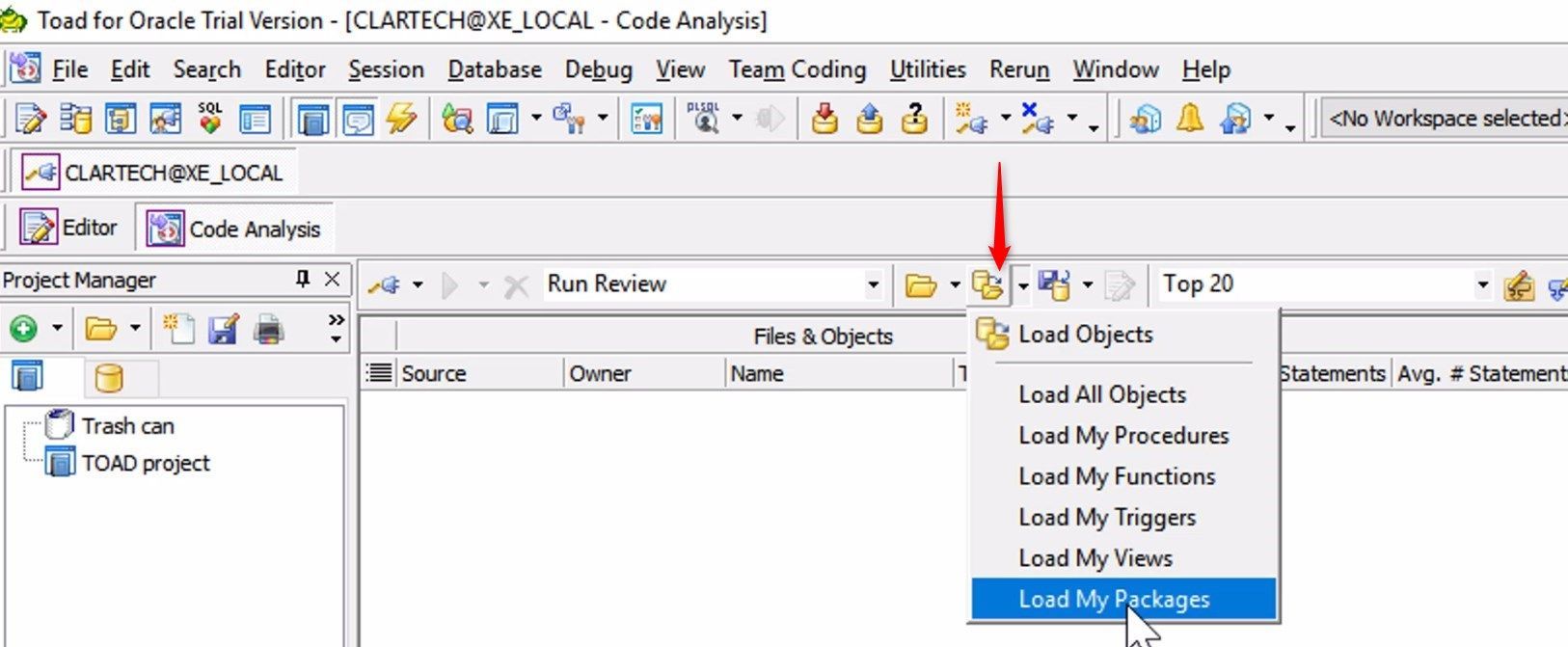Select the CLARTECH@XE_LOCAL connection tab

[154, 173]
